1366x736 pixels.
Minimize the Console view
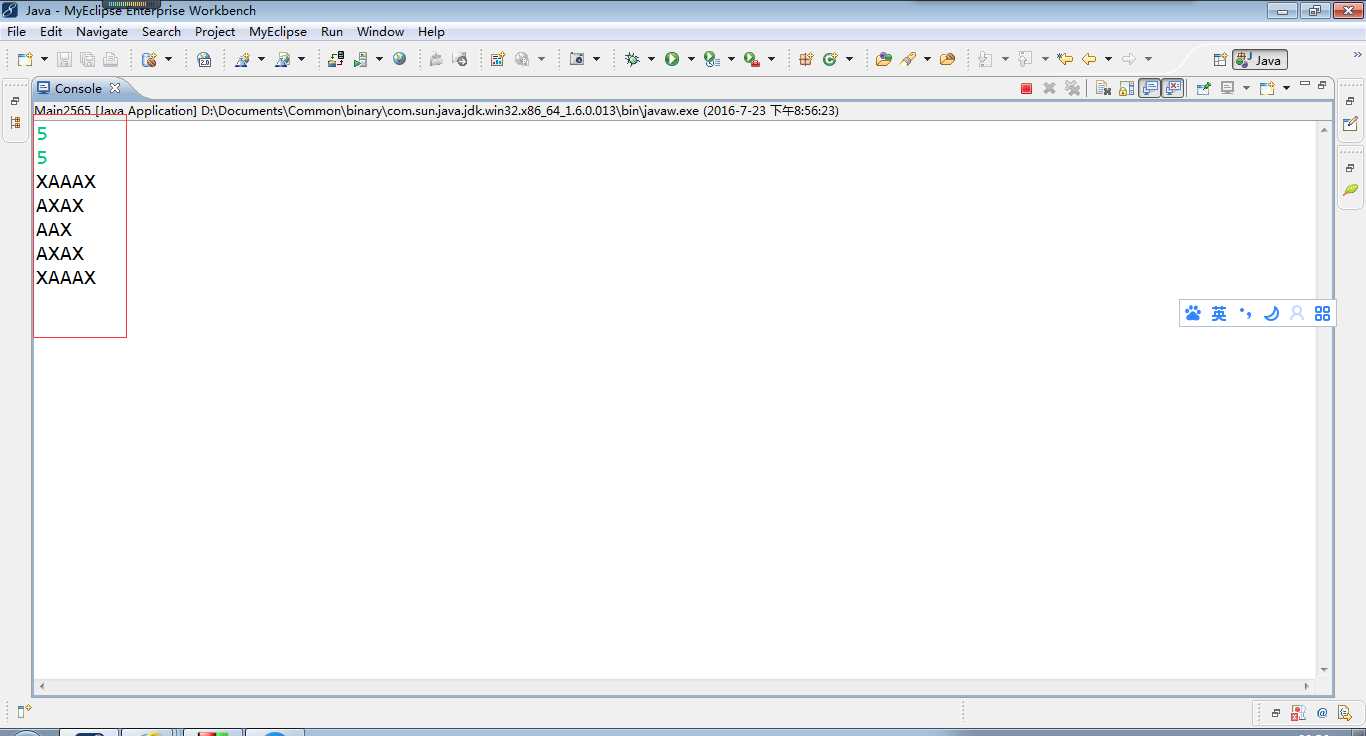click(1304, 84)
